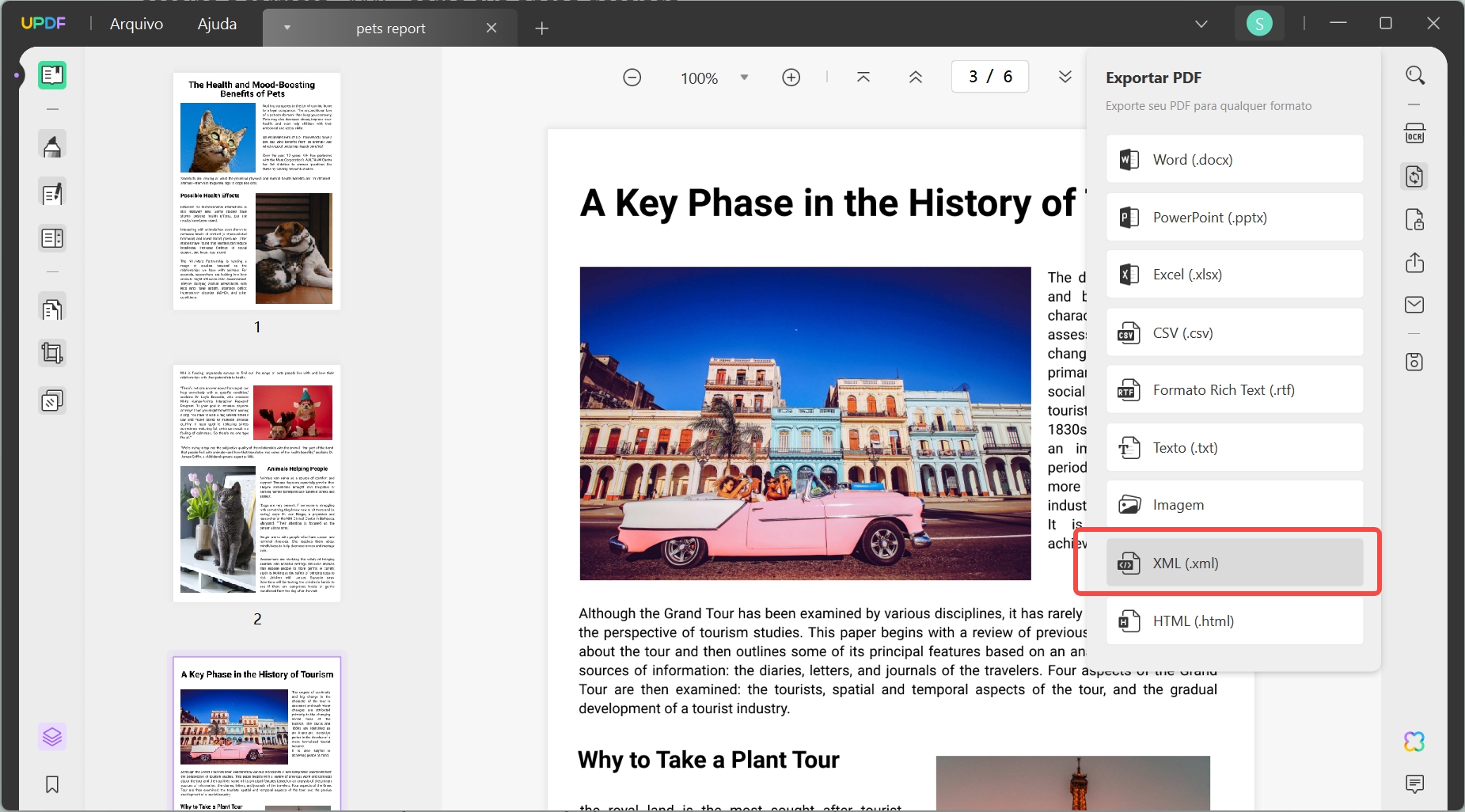Image resolution: width=1465 pixels, height=812 pixels.
Task: Select the highlighter comment tool
Action: pos(52,146)
